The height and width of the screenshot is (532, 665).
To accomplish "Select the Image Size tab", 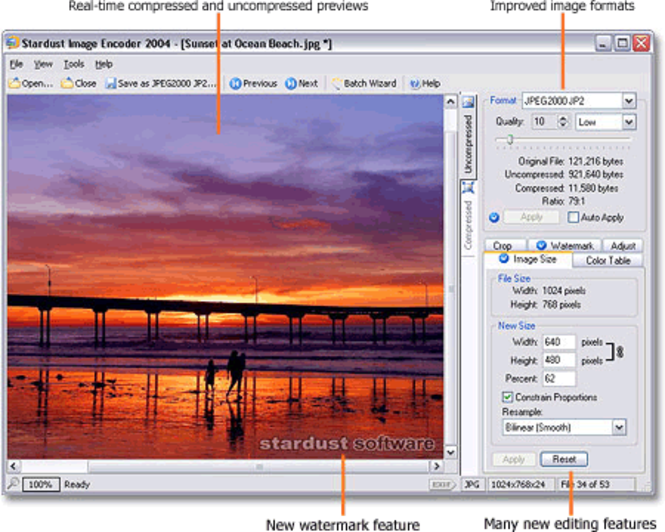I will click(x=528, y=259).
